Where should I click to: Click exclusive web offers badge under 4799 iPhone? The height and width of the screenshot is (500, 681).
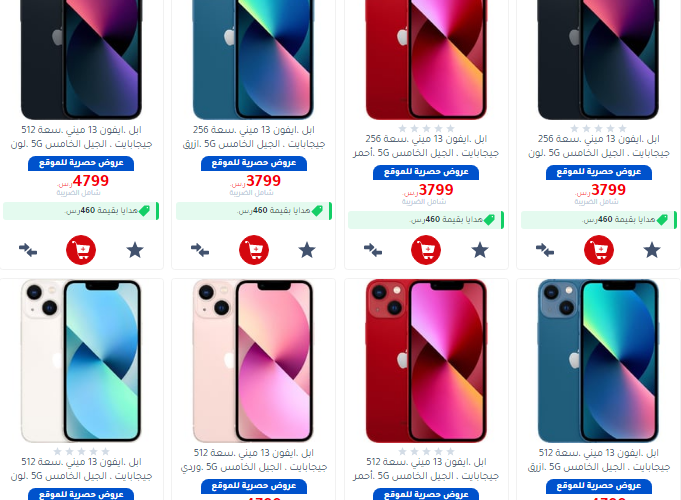[x=81, y=163]
